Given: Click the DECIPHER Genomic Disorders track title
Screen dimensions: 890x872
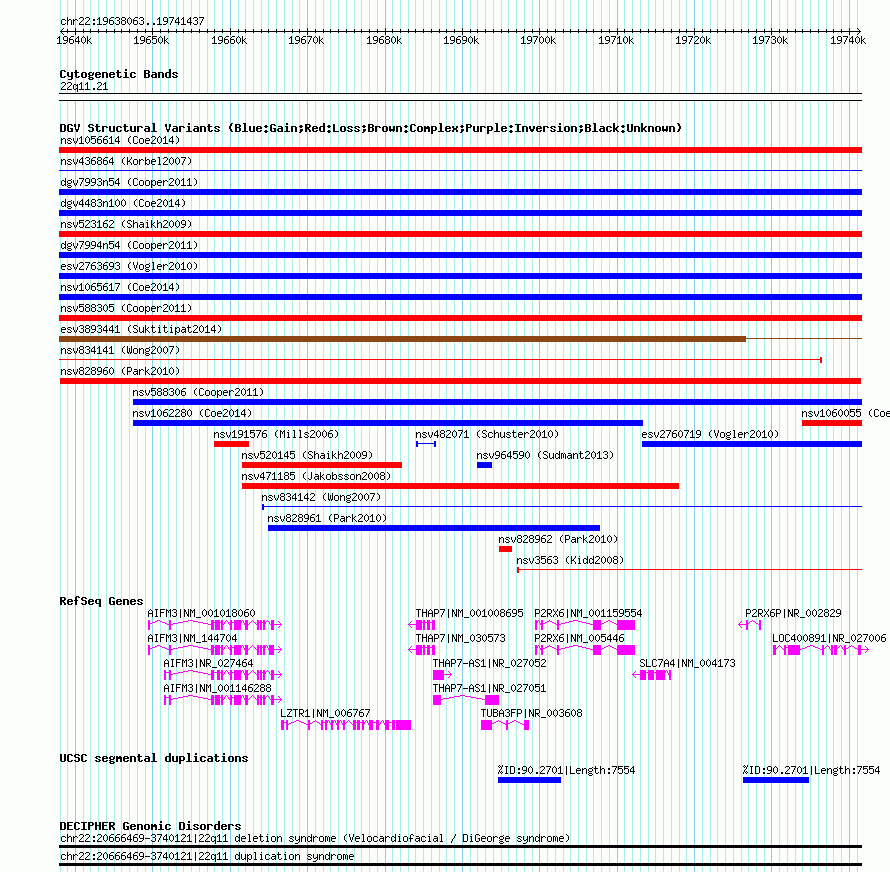Looking at the screenshot, I should click(150, 826).
